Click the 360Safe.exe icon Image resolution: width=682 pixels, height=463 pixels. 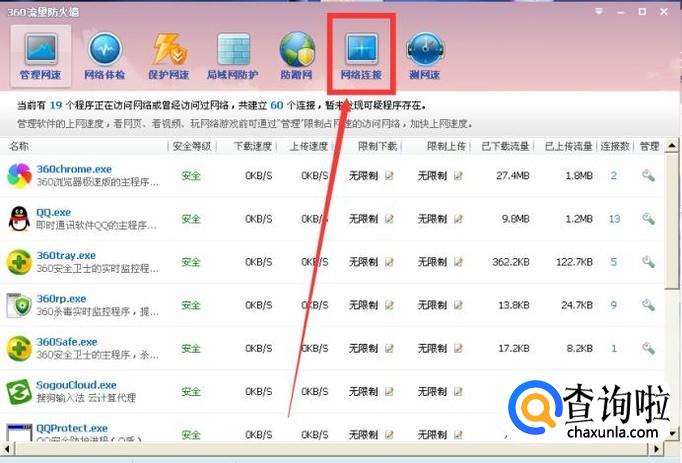point(19,348)
